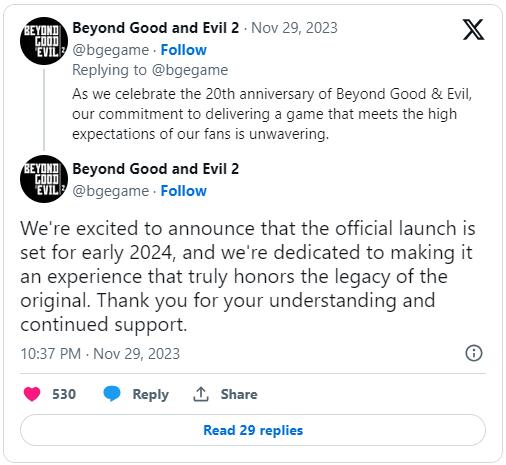
Task: Open top Beyond Good and Evil 2 avatar
Action: (44, 41)
